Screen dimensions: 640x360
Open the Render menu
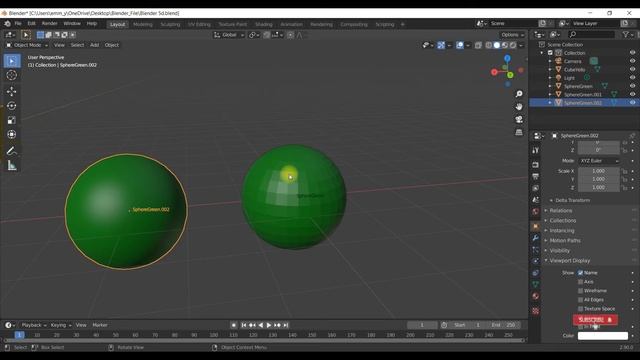[49, 24]
